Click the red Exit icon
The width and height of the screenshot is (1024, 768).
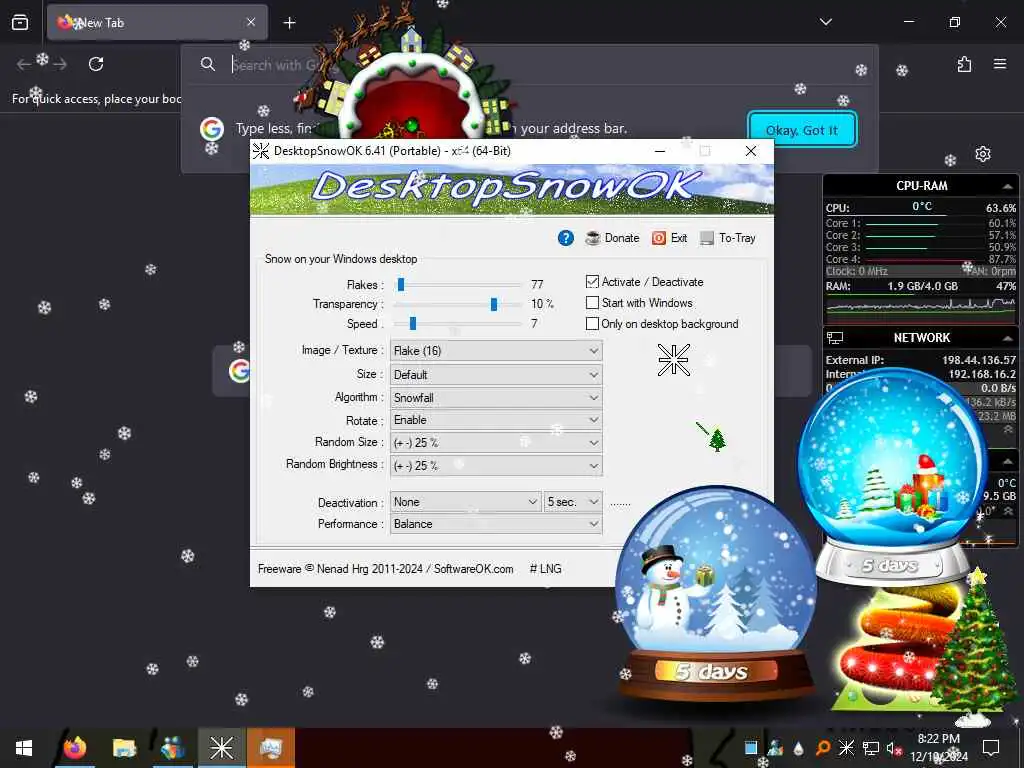pyautogui.click(x=659, y=238)
